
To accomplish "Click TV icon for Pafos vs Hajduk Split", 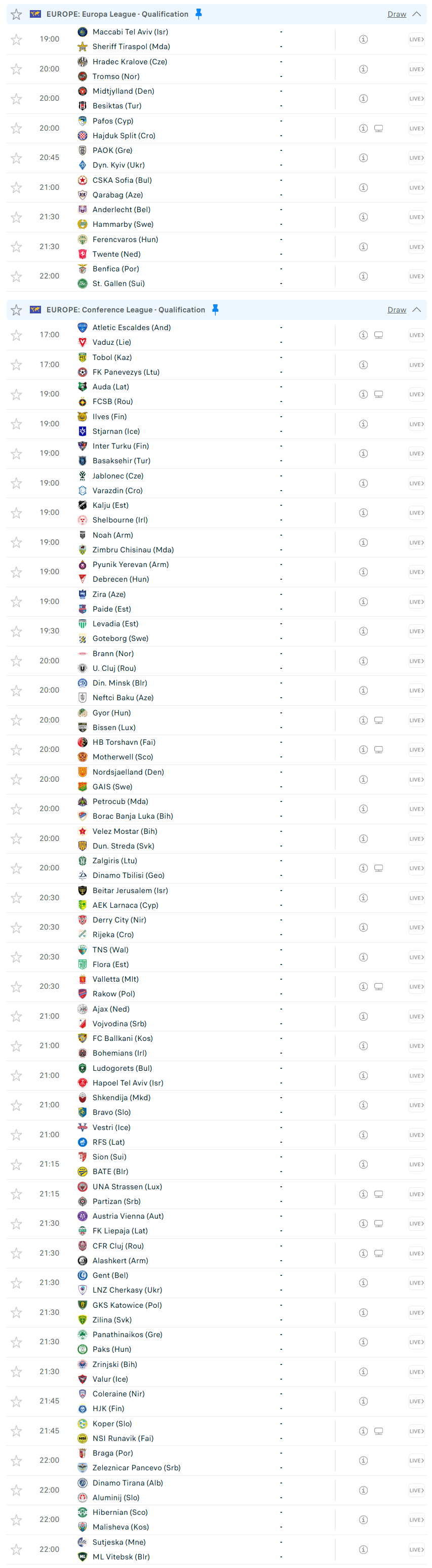I will tap(378, 129).
